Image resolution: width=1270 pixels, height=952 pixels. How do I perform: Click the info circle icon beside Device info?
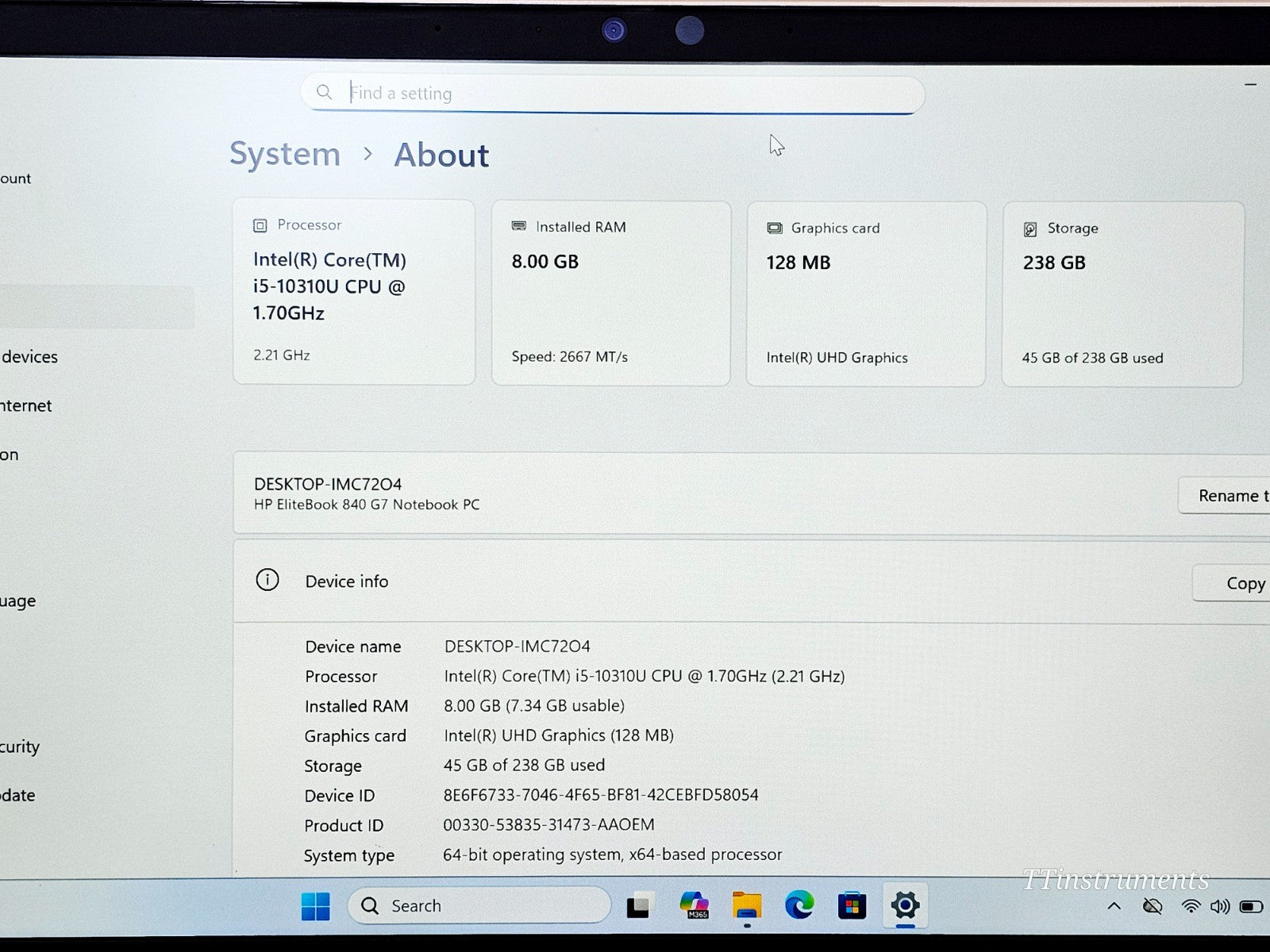pos(267,580)
